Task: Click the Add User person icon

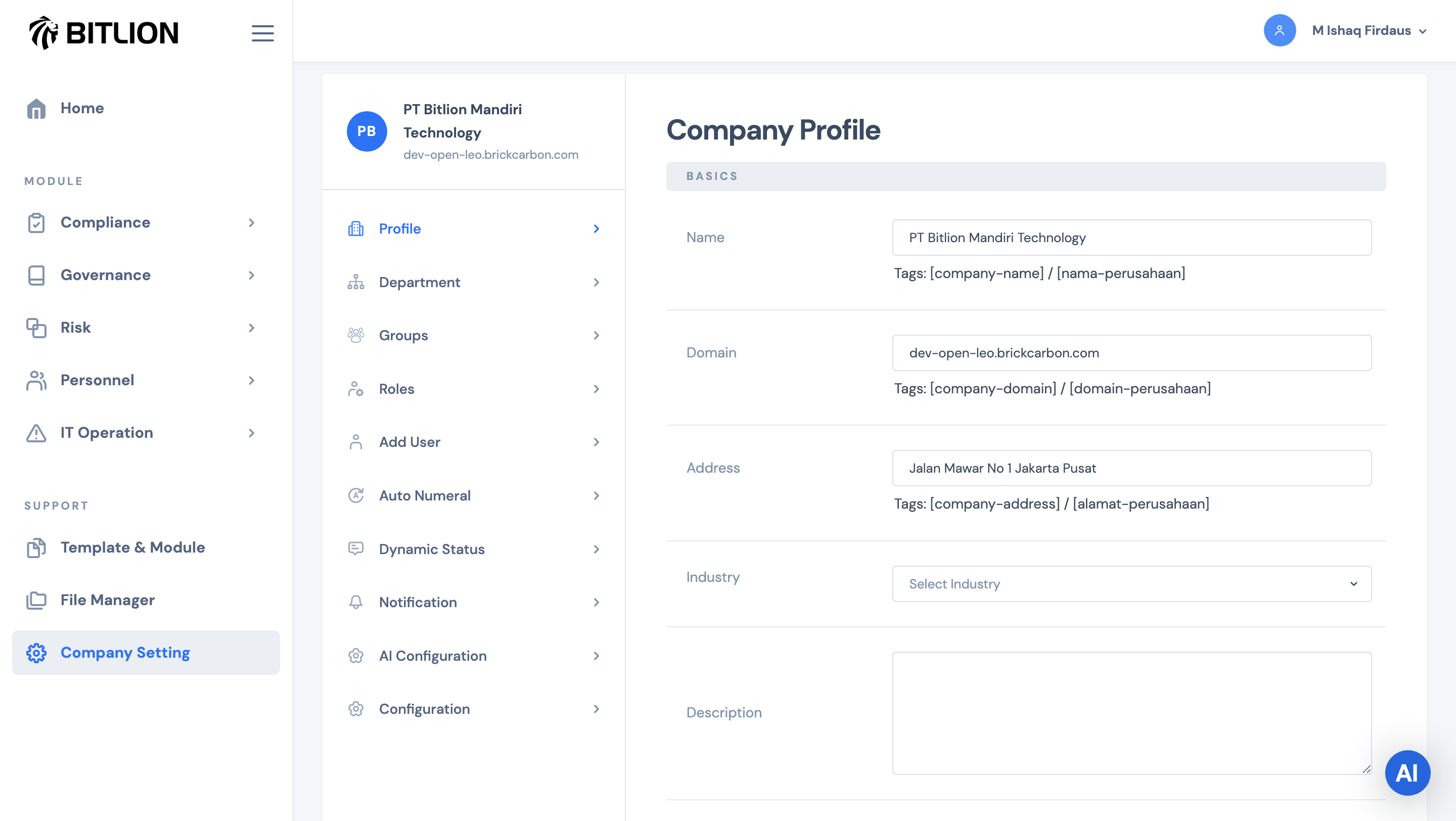Action: click(355, 442)
